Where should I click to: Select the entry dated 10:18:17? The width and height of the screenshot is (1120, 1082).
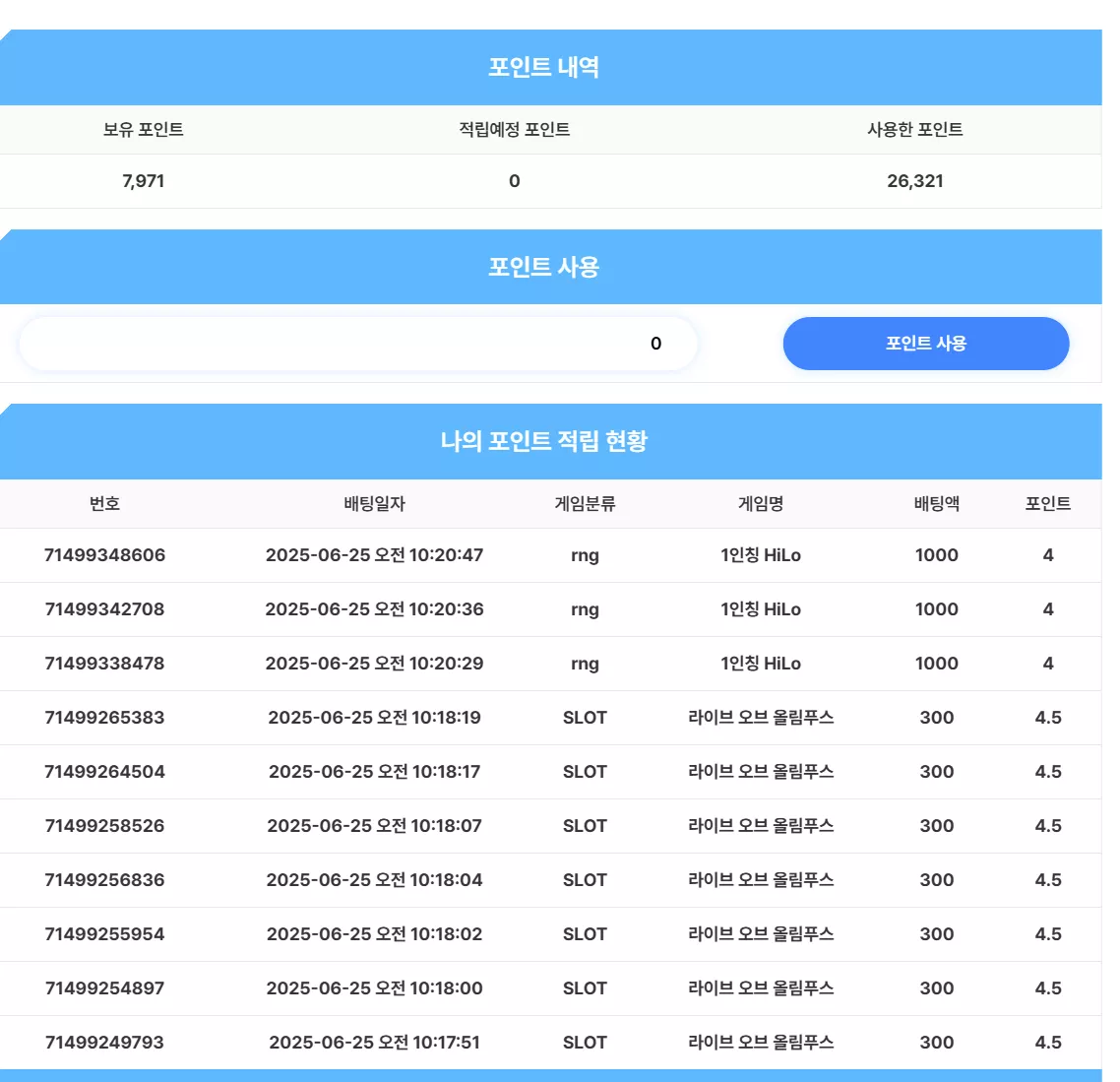(x=374, y=772)
